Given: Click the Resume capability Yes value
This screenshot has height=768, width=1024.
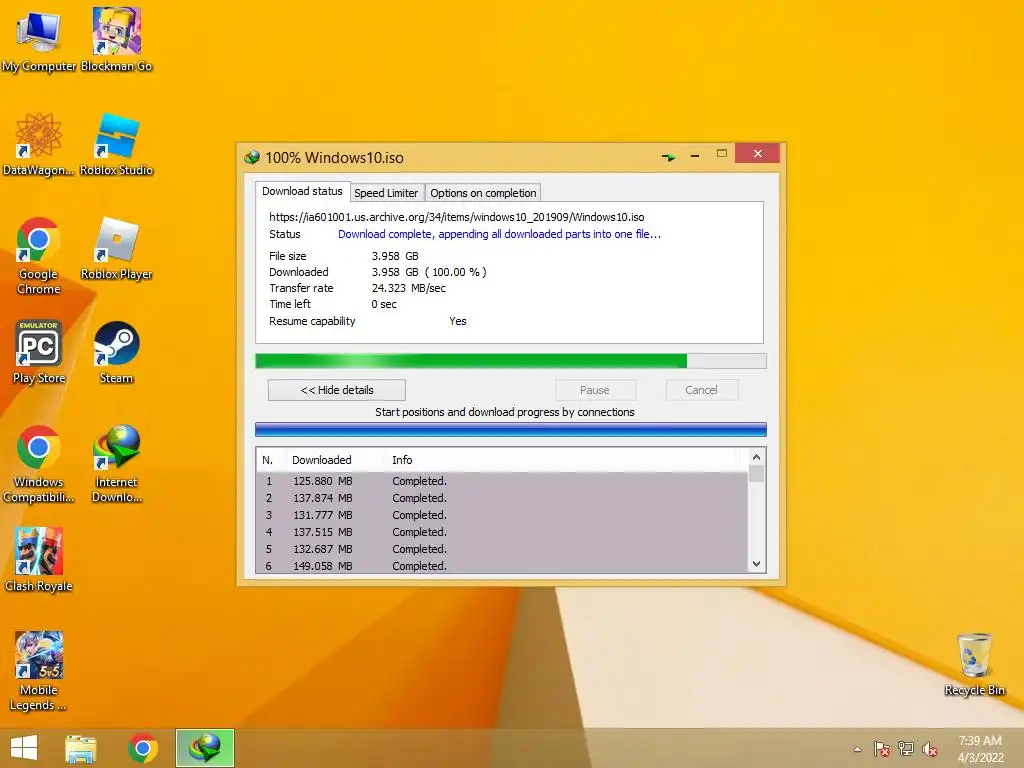Looking at the screenshot, I should pos(458,321).
